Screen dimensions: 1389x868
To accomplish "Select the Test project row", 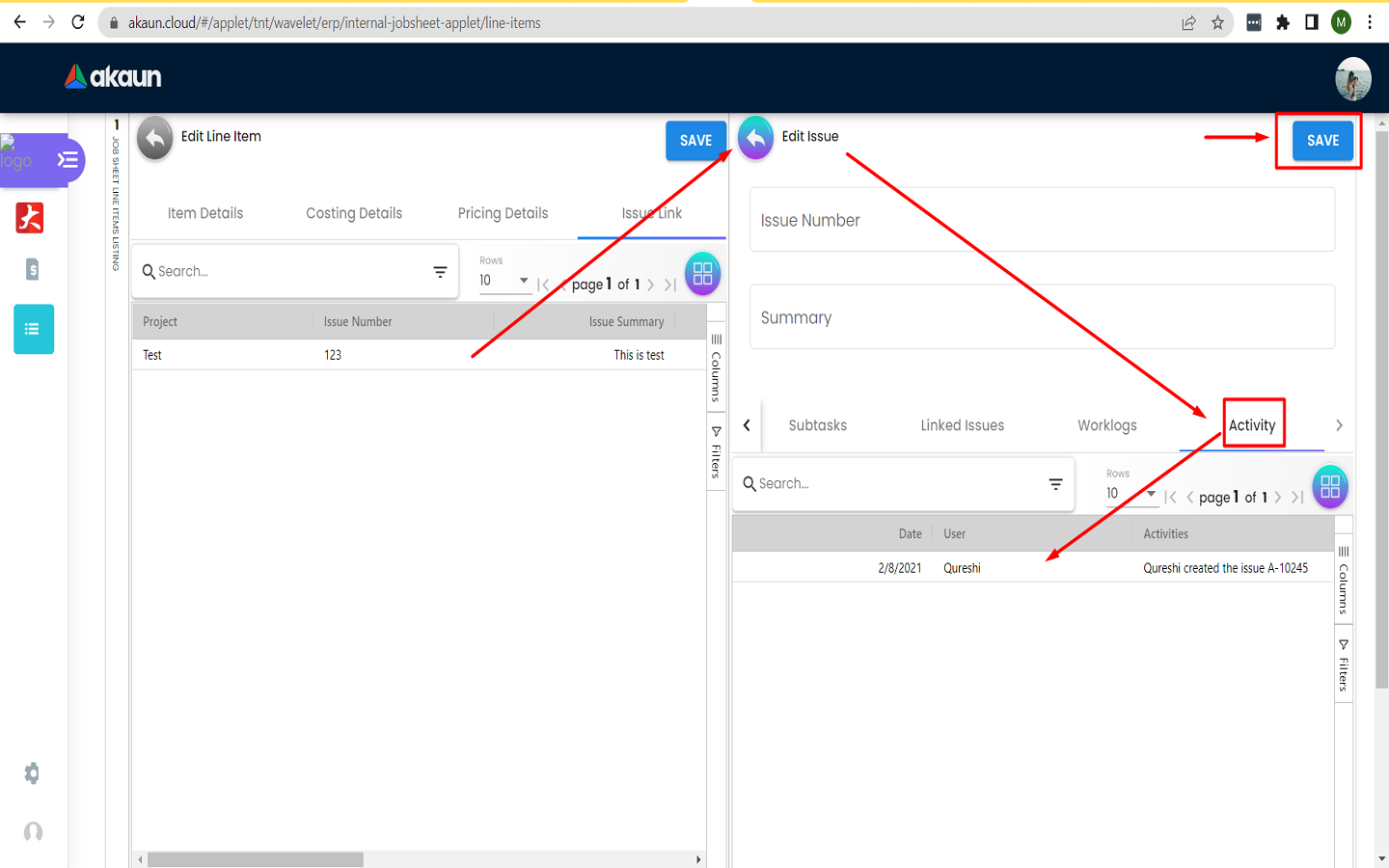I will pyautogui.click(x=420, y=355).
